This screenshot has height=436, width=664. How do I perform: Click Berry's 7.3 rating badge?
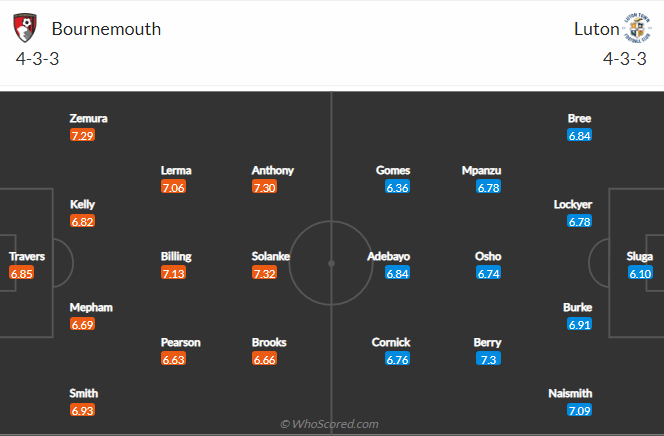pyautogui.click(x=488, y=359)
